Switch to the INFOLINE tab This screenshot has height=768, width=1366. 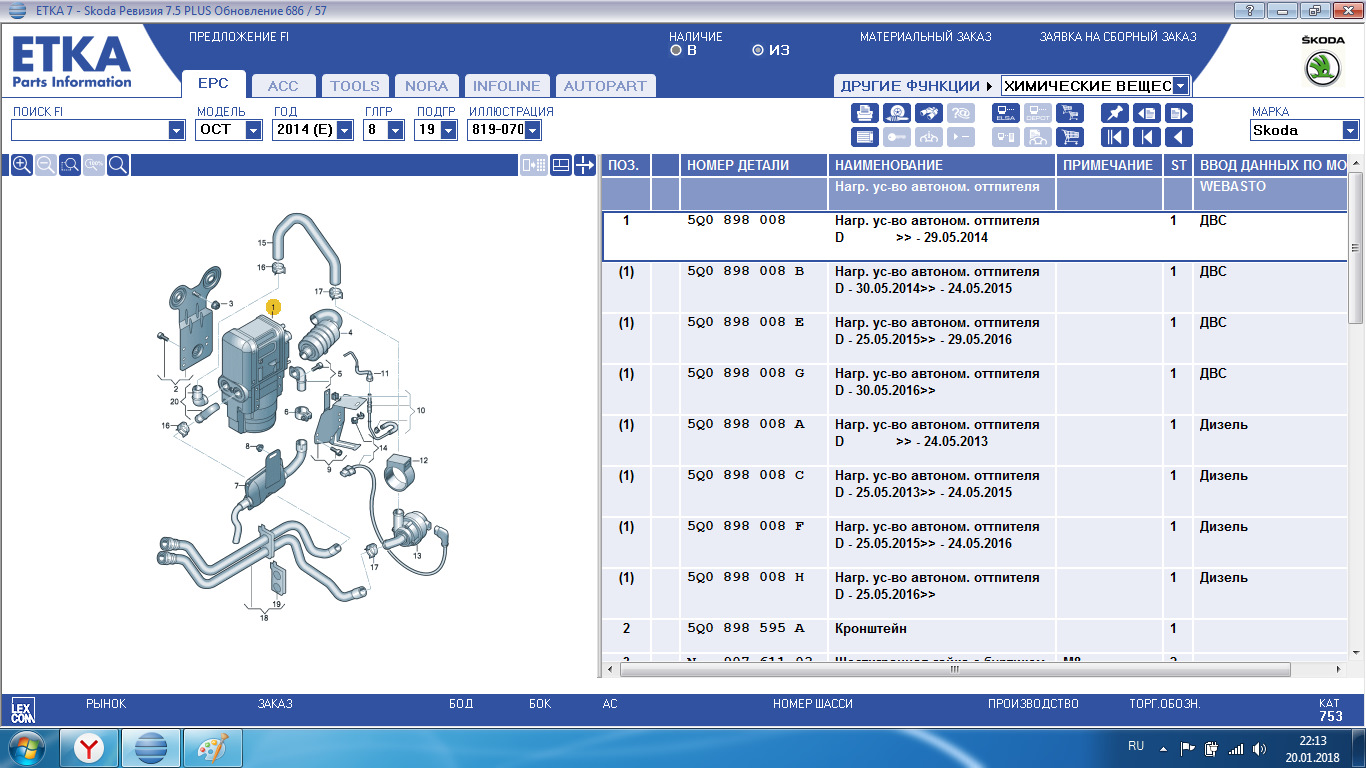(506, 86)
